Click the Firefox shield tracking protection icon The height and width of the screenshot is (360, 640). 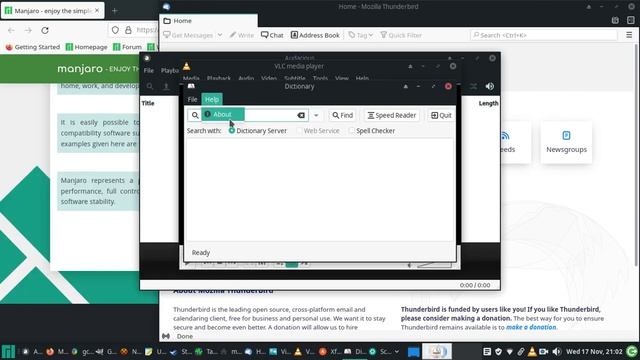point(115,30)
